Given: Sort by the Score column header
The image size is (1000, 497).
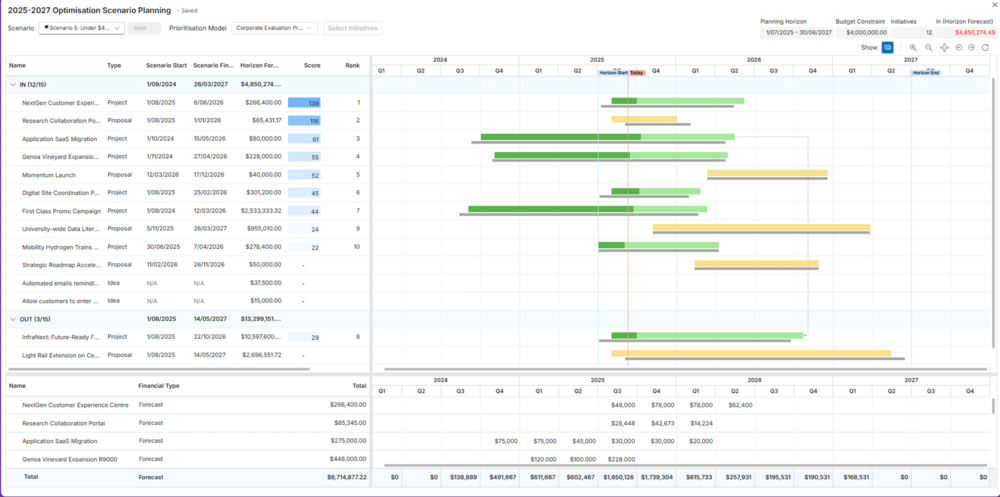Looking at the screenshot, I should [312, 65].
